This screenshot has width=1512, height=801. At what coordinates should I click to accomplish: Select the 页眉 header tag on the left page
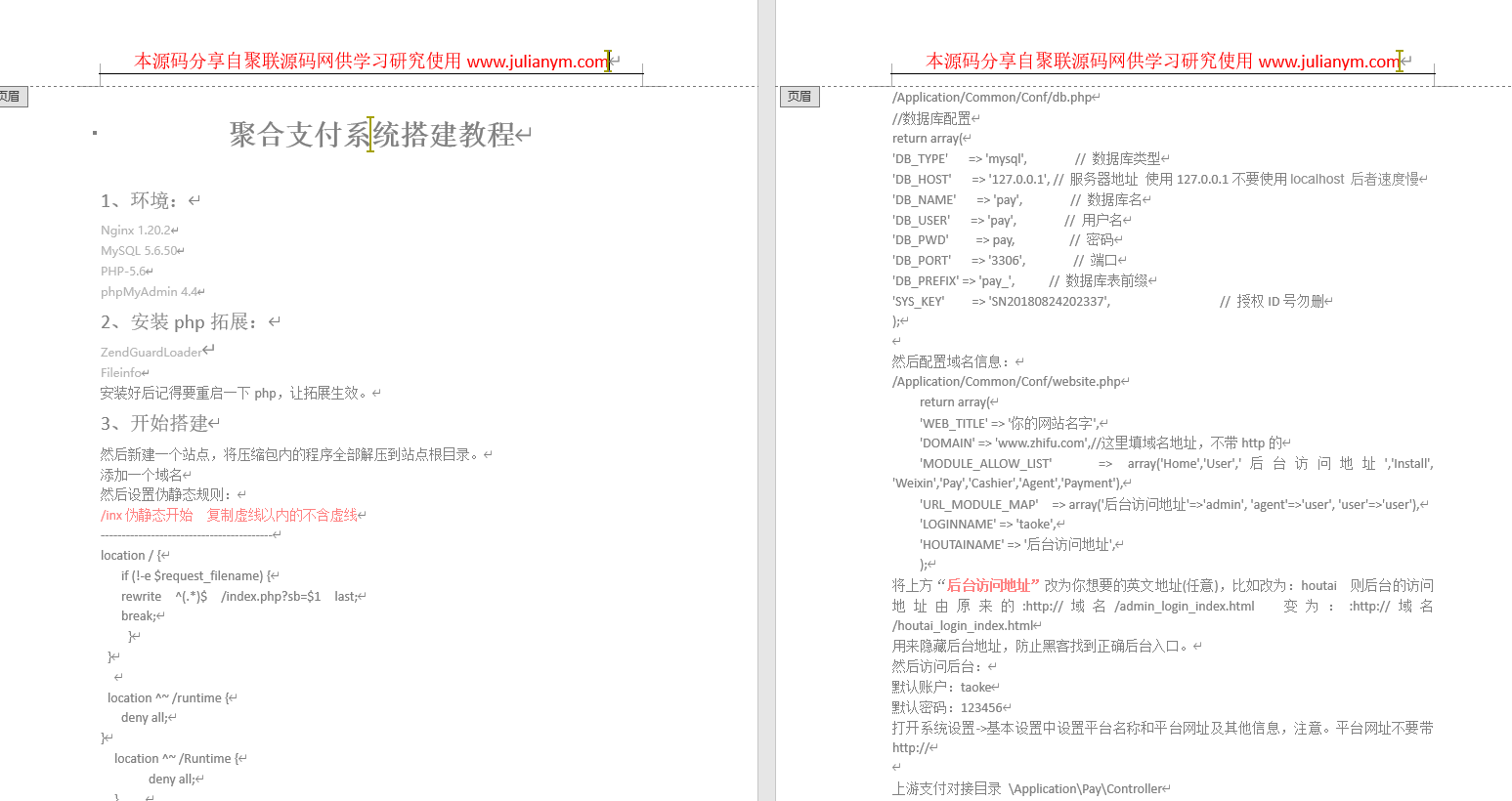(x=12, y=97)
